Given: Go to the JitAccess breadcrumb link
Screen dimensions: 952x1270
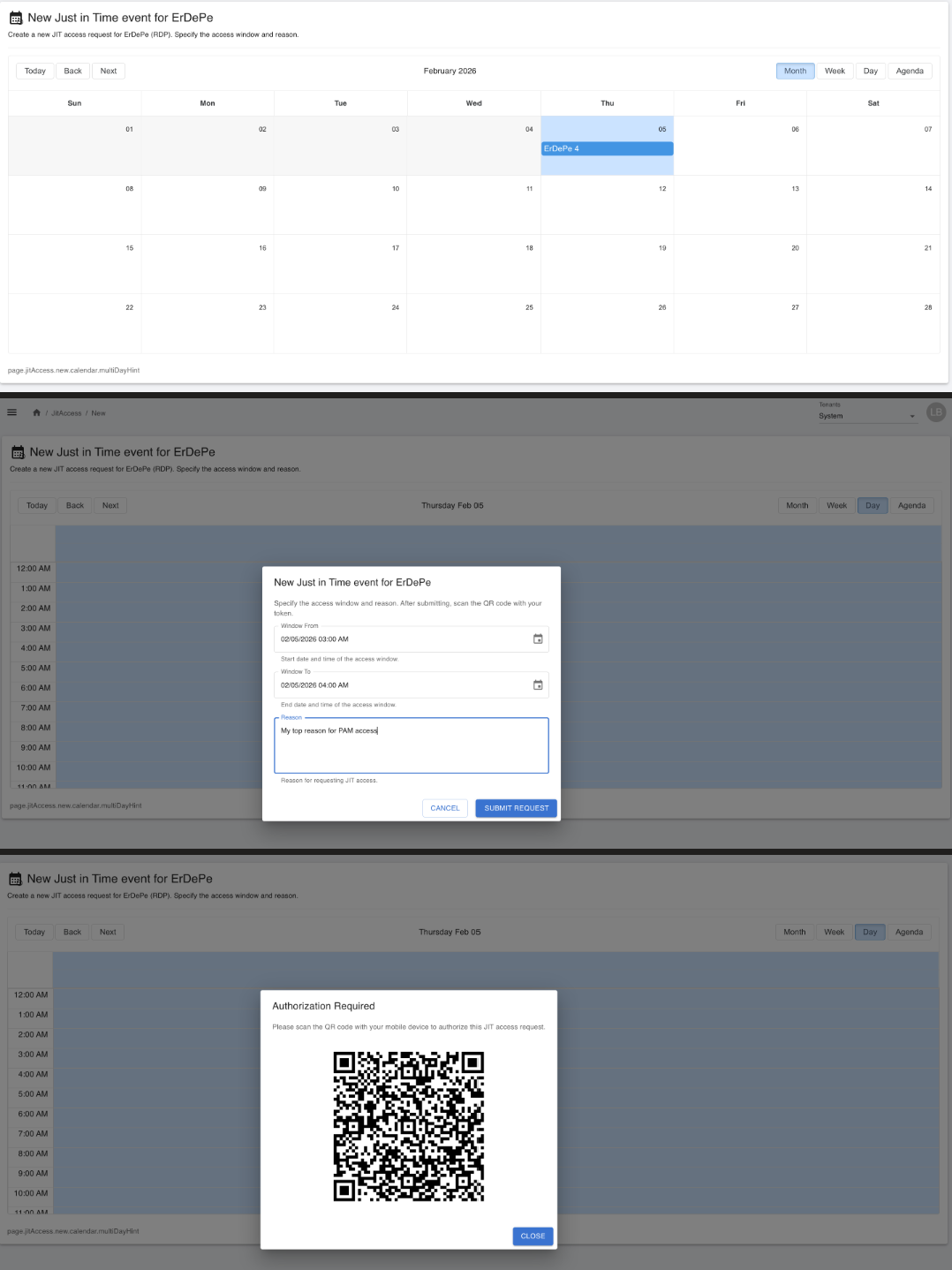Looking at the screenshot, I should click(x=66, y=413).
